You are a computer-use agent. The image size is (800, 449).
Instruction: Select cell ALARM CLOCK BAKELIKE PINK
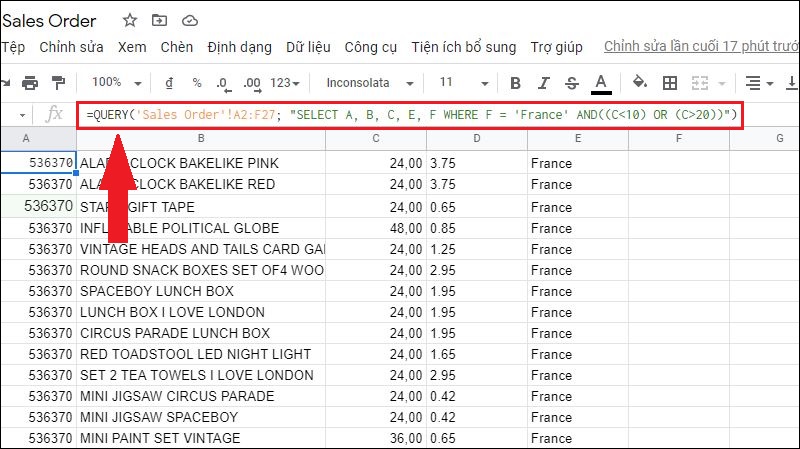pyautogui.click(x=201, y=163)
